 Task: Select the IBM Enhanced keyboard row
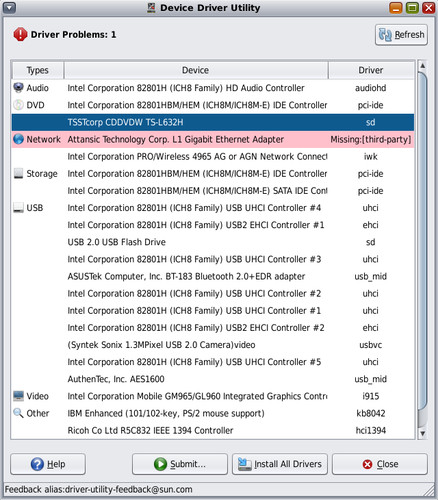(213, 413)
